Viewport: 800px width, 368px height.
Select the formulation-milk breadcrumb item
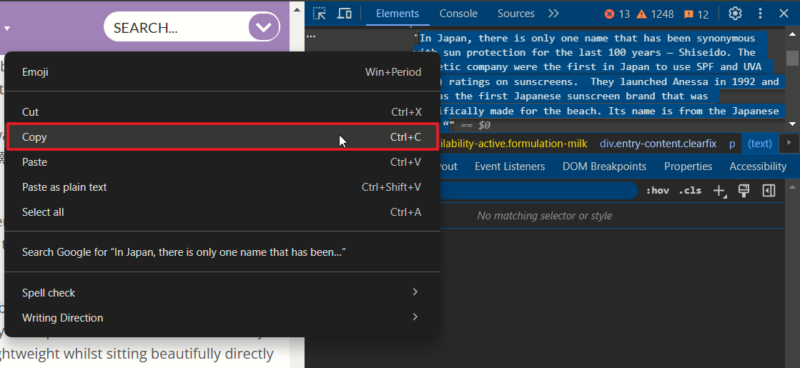coord(513,144)
